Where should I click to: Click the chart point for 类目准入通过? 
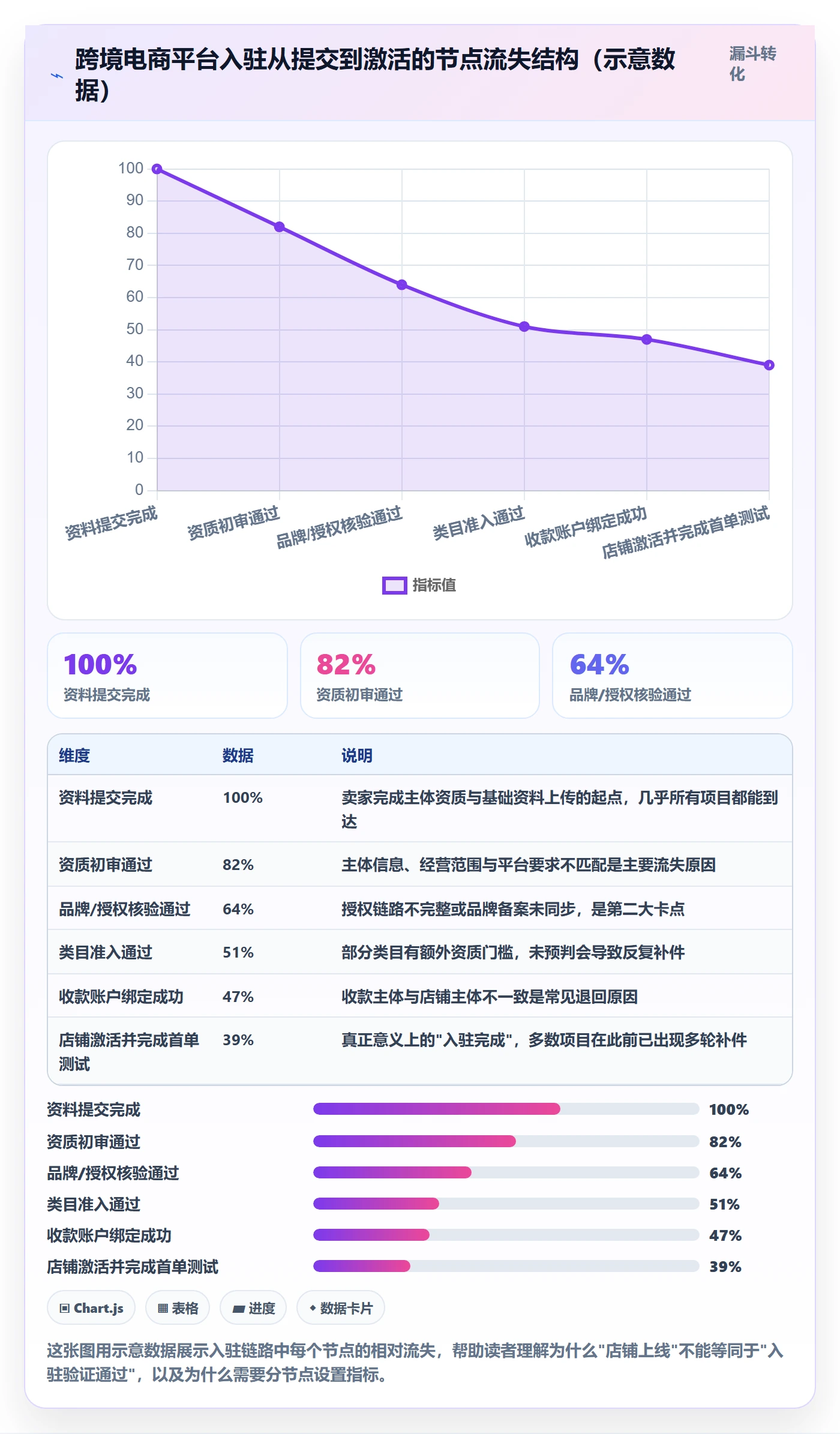pyautogui.click(x=524, y=326)
